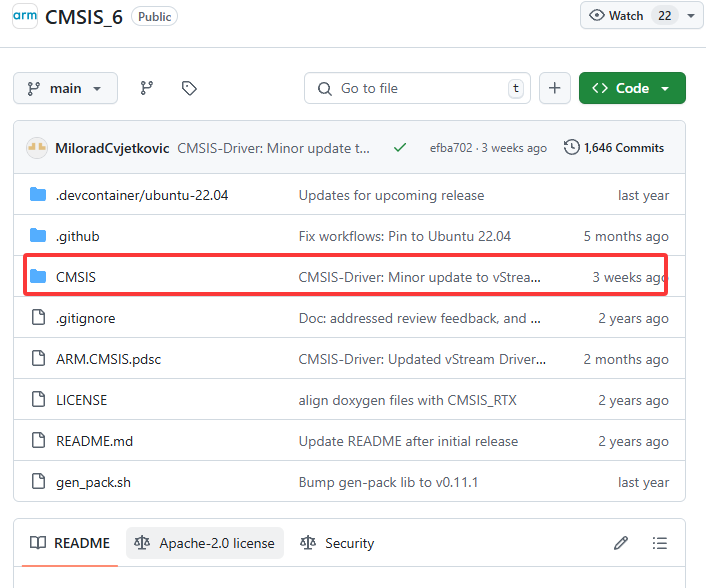The width and height of the screenshot is (706, 588).
Task: Switch to the Apache-2.0 license tab
Action: point(205,543)
